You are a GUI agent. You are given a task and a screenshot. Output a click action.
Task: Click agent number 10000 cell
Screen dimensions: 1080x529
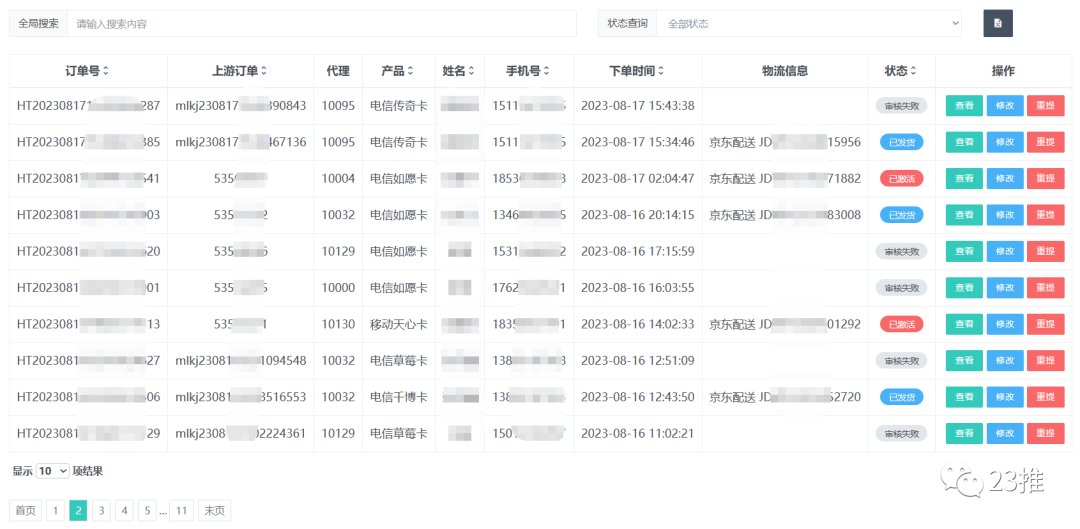coord(338,288)
